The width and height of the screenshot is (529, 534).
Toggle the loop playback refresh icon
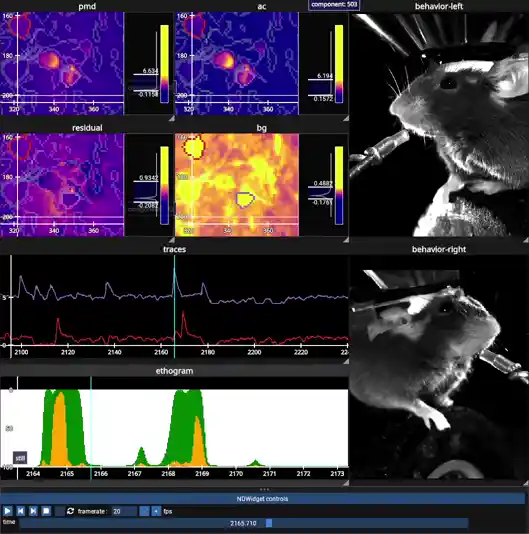click(x=71, y=511)
